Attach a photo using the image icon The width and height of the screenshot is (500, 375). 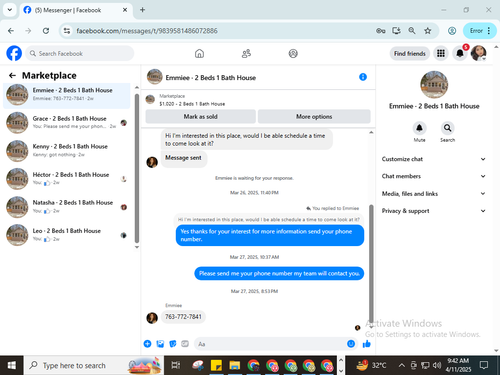160,344
